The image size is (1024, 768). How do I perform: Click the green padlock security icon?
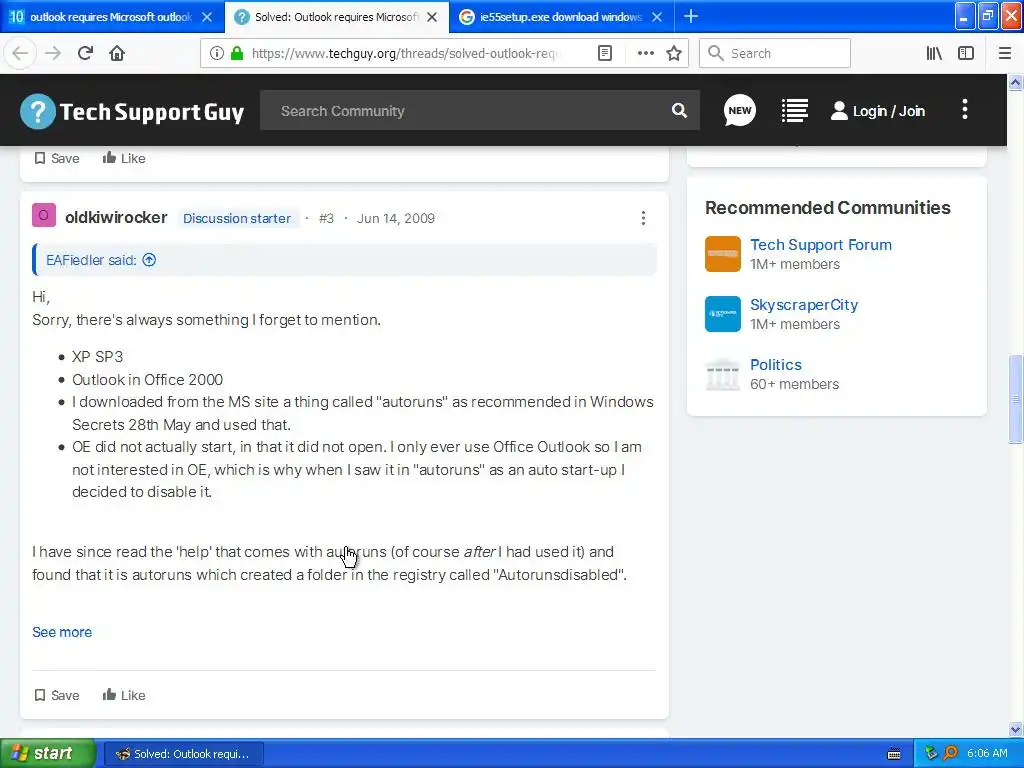[x=237, y=54]
